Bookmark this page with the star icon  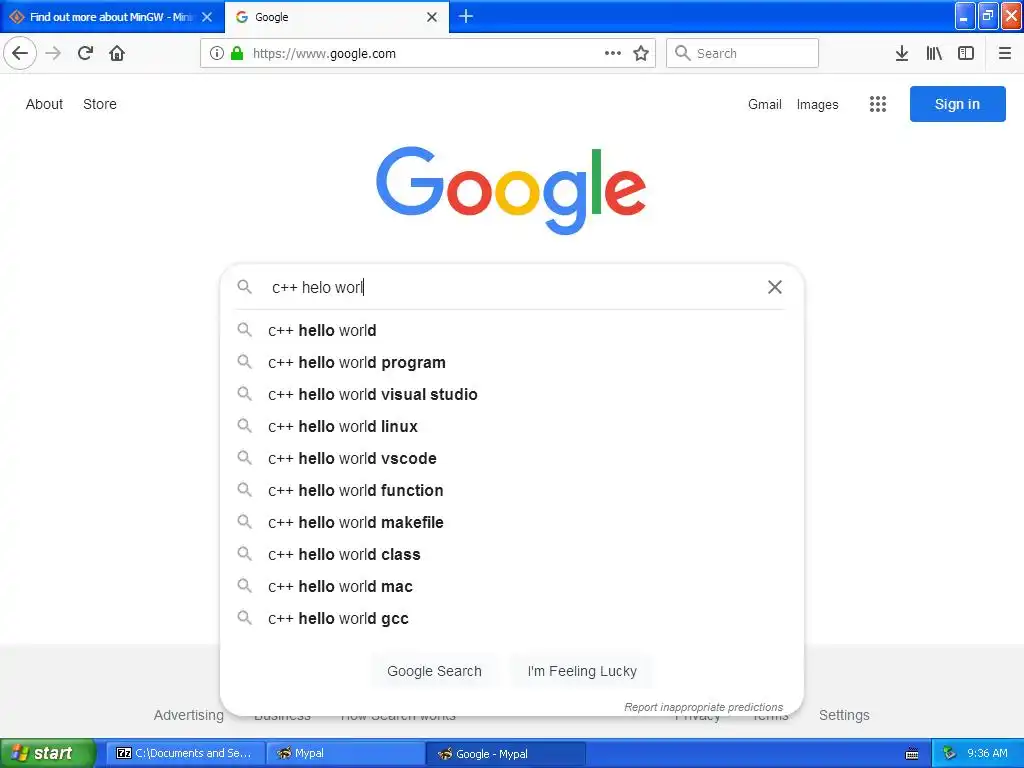pyautogui.click(x=641, y=53)
